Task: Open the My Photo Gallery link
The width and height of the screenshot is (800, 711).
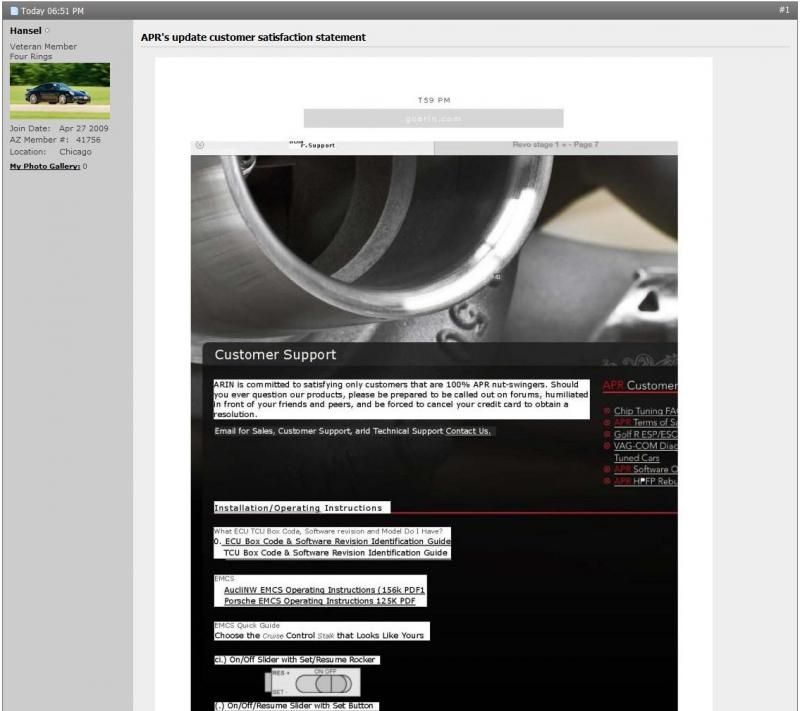Action: pyautogui.click(x=45, y=166)
